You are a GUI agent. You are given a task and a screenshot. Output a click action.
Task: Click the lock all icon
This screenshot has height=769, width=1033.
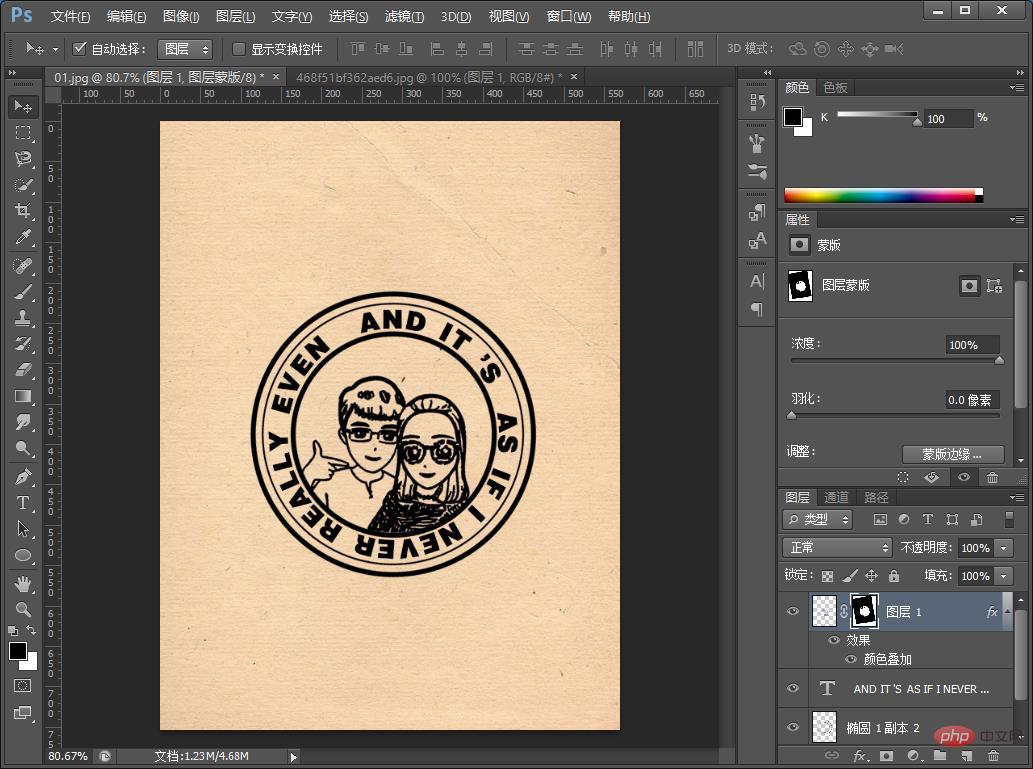pos(894,576)
